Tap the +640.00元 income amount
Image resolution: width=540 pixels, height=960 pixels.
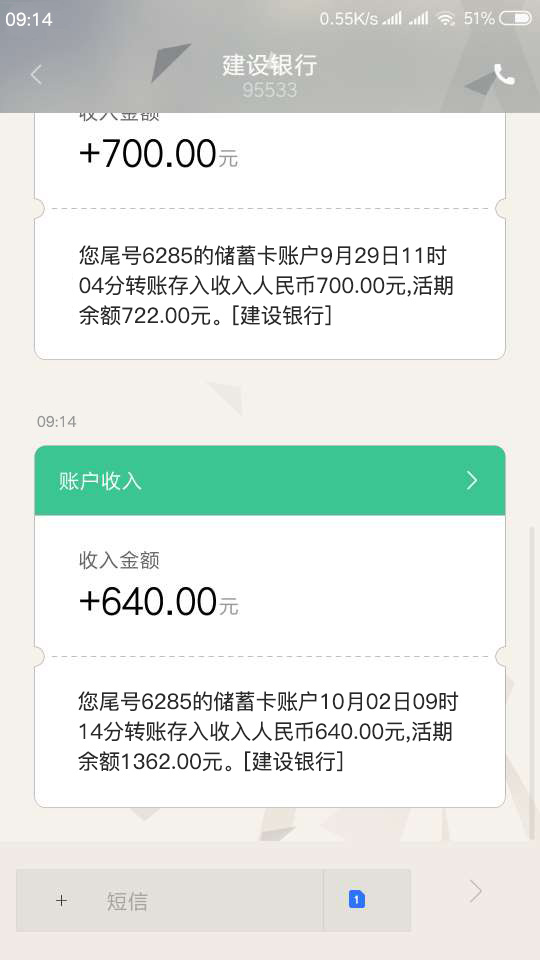point(159,601)
